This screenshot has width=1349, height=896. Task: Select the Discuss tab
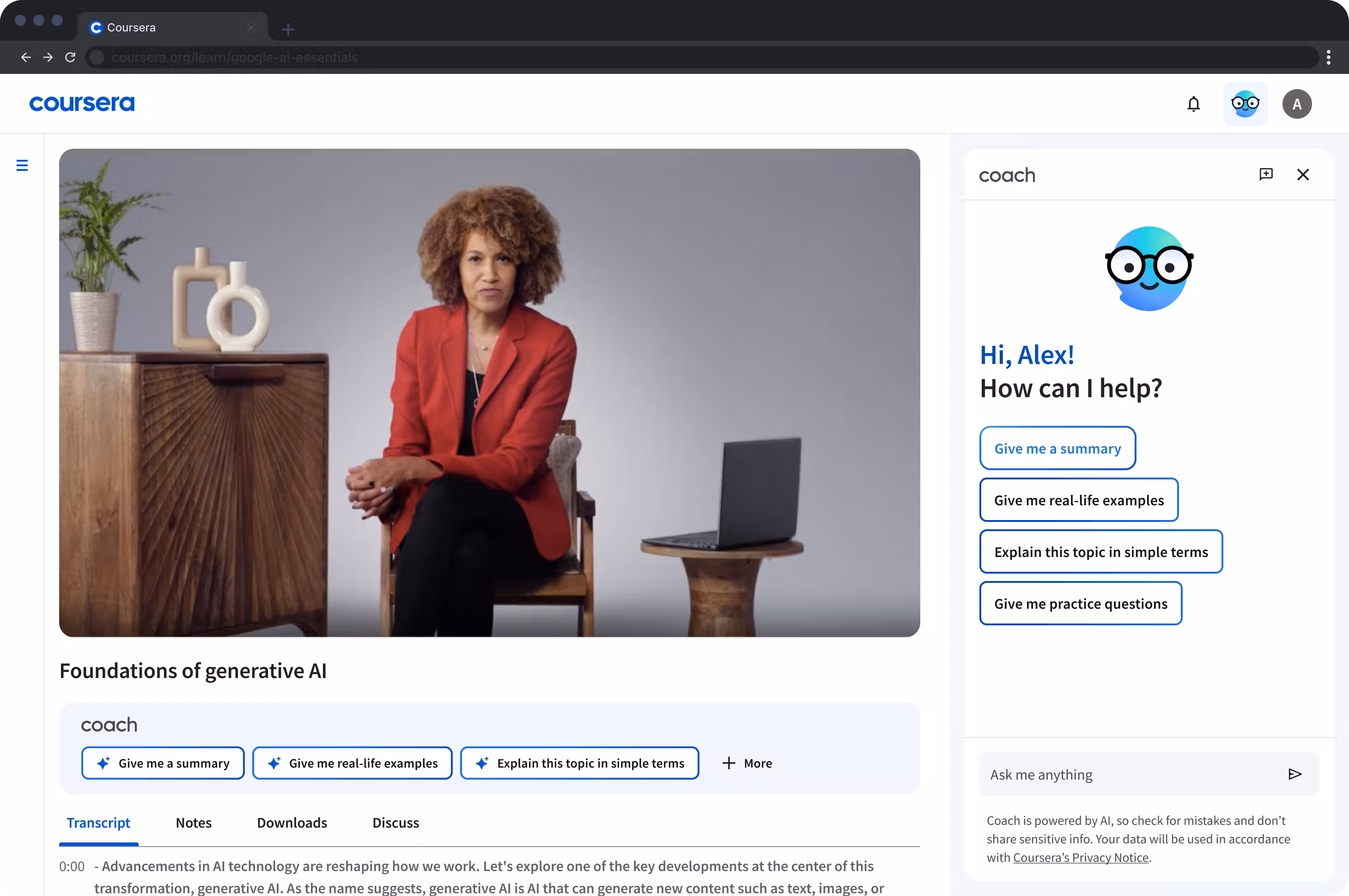point(395,823)
